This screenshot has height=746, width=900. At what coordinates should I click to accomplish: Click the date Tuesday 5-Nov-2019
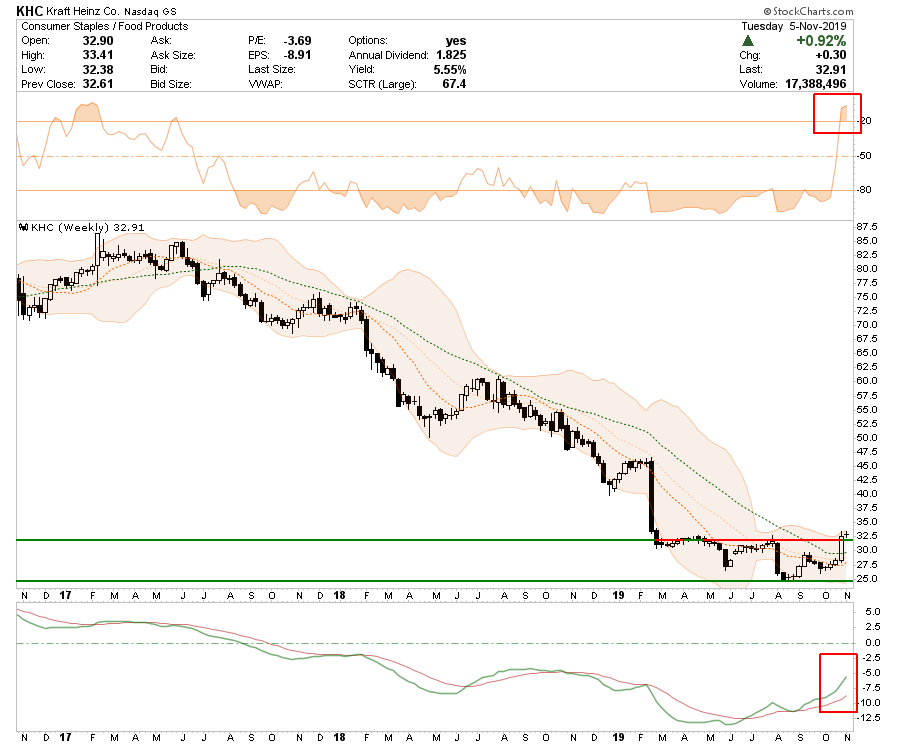point(794,26)
